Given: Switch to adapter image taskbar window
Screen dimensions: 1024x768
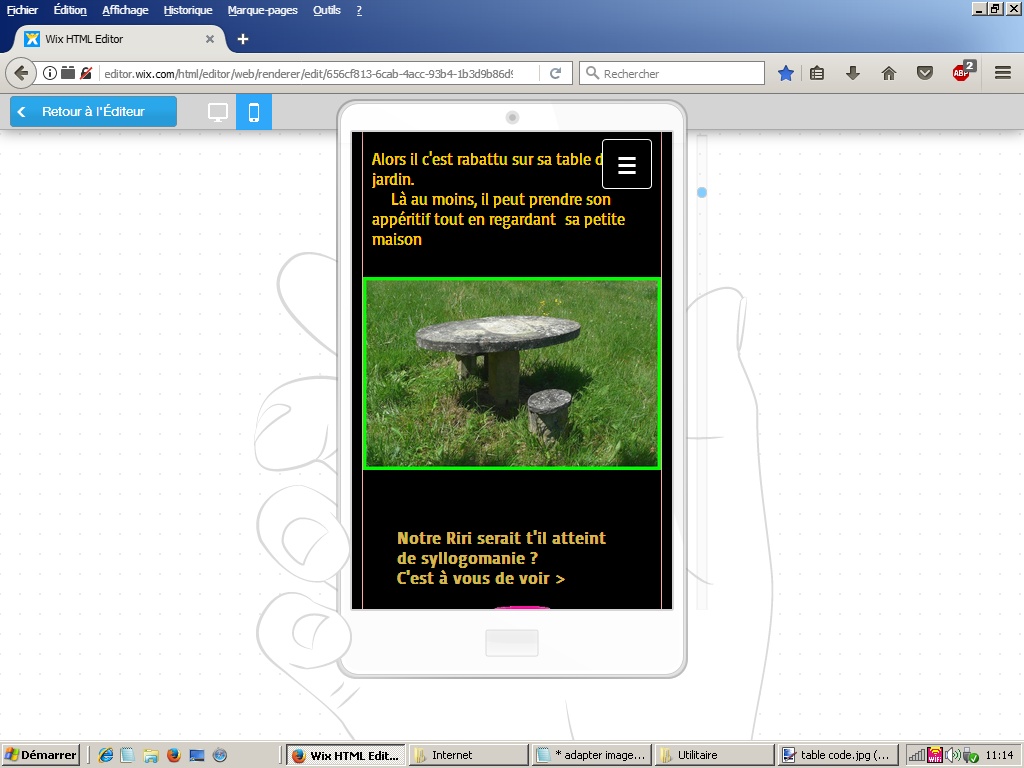Looking at the screenshot, I should (x=592, y=755).
